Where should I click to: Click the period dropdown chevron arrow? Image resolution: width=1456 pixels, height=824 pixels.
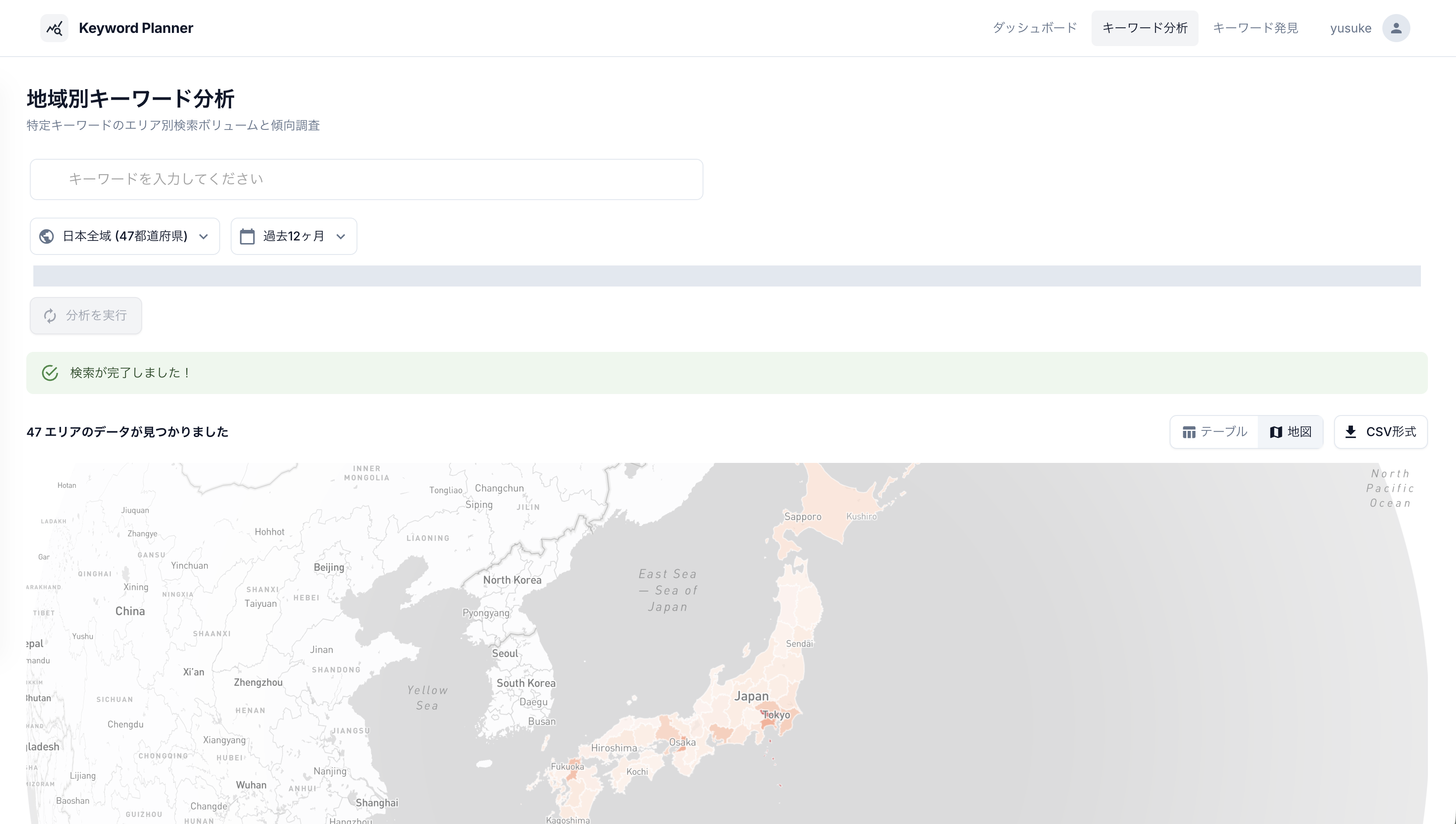click(x=340, y=236)
